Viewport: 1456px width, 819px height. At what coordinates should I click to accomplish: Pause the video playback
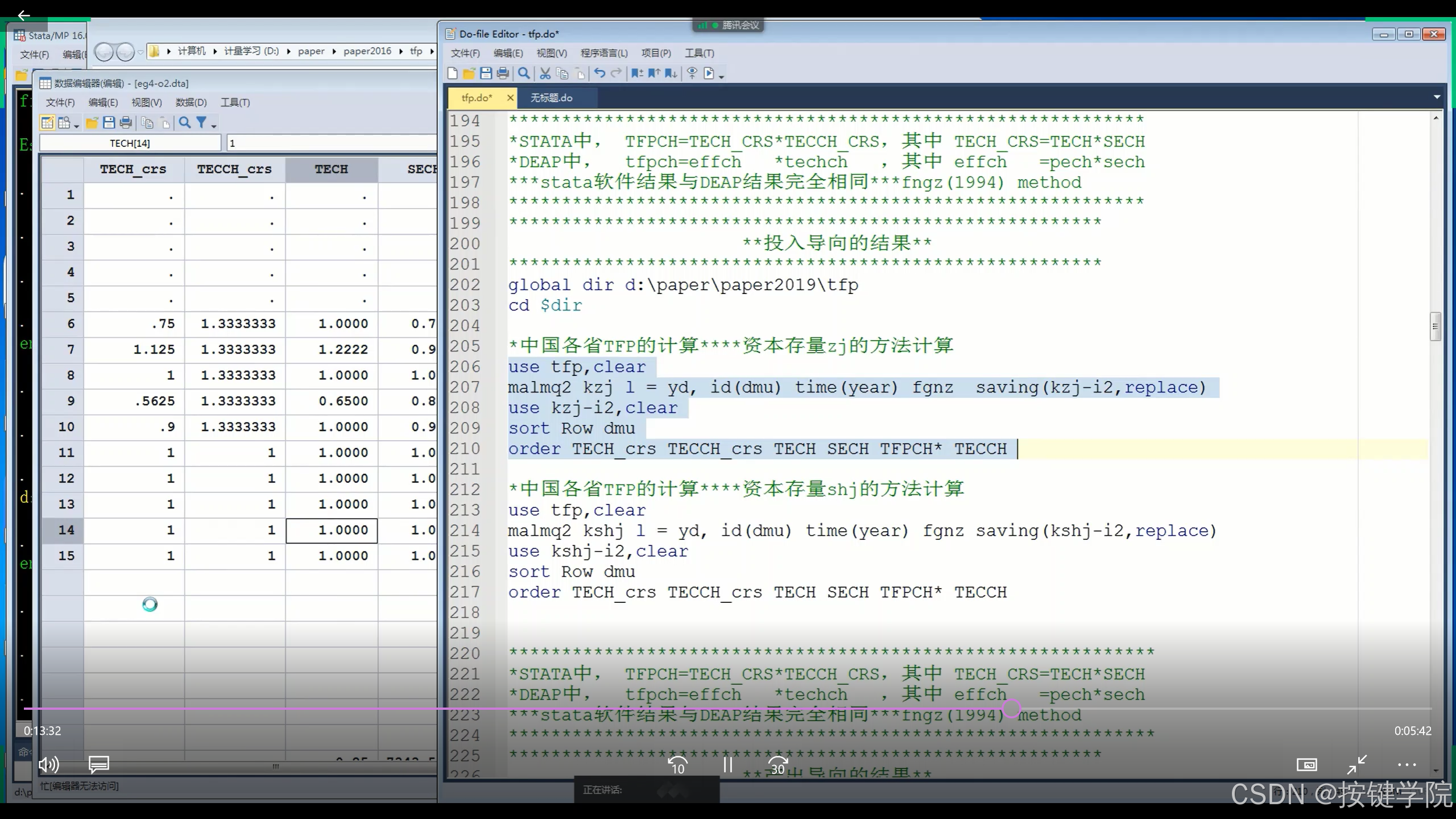tap(727, 764)
